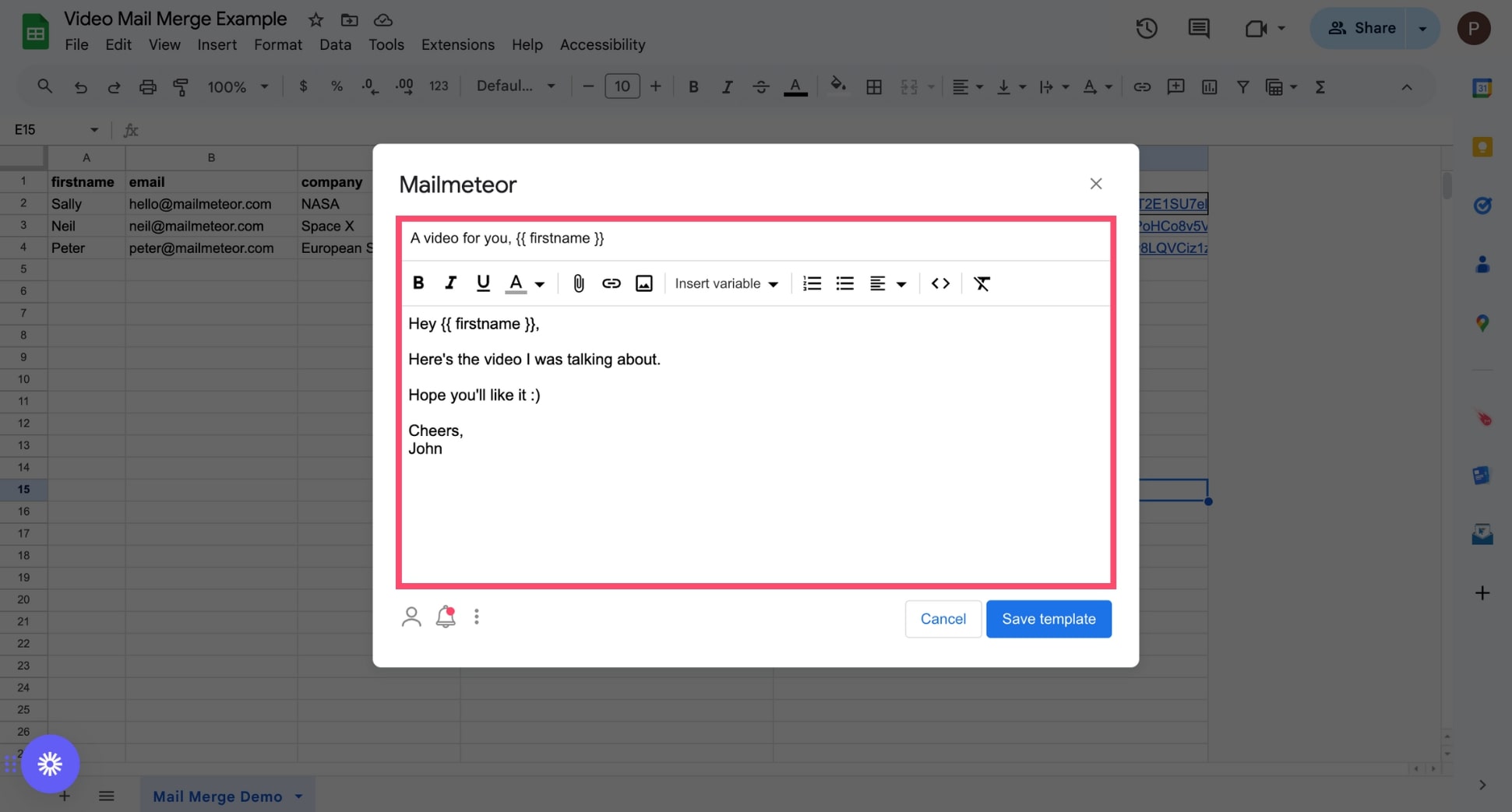Click Mailmeteor text color letter A
Viewport: 1512px width, 812px height.
pyautogui.click(x=516, y=283)
